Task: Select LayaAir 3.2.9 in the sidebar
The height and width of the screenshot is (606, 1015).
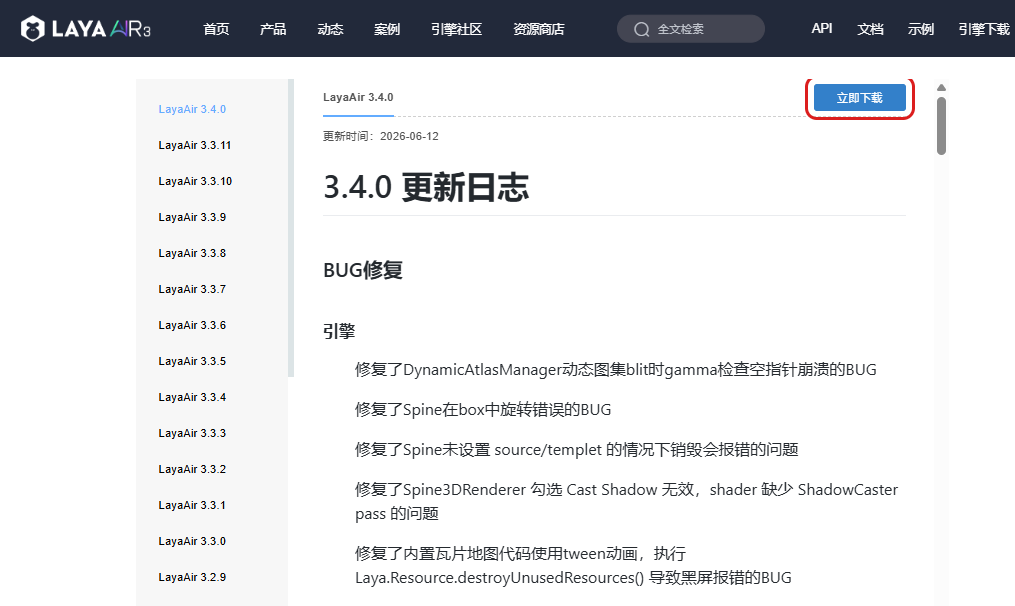Action: tap(192, 578)
